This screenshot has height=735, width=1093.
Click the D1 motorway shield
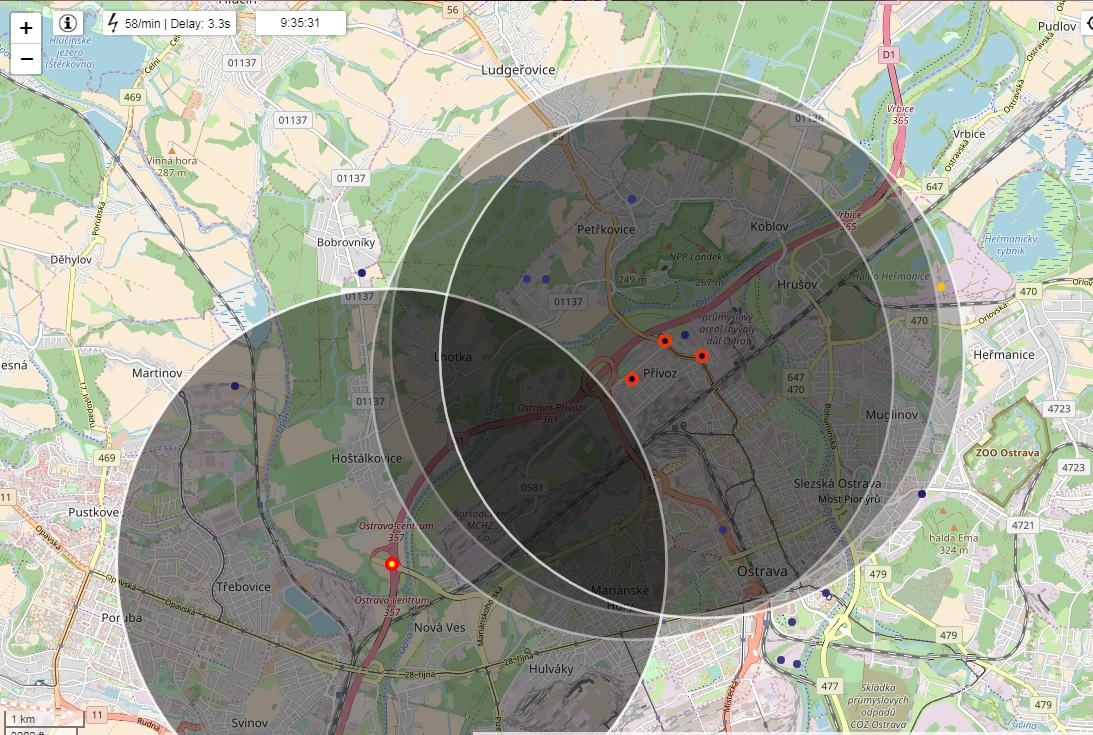pyautogui.click(x=888, y=54)
